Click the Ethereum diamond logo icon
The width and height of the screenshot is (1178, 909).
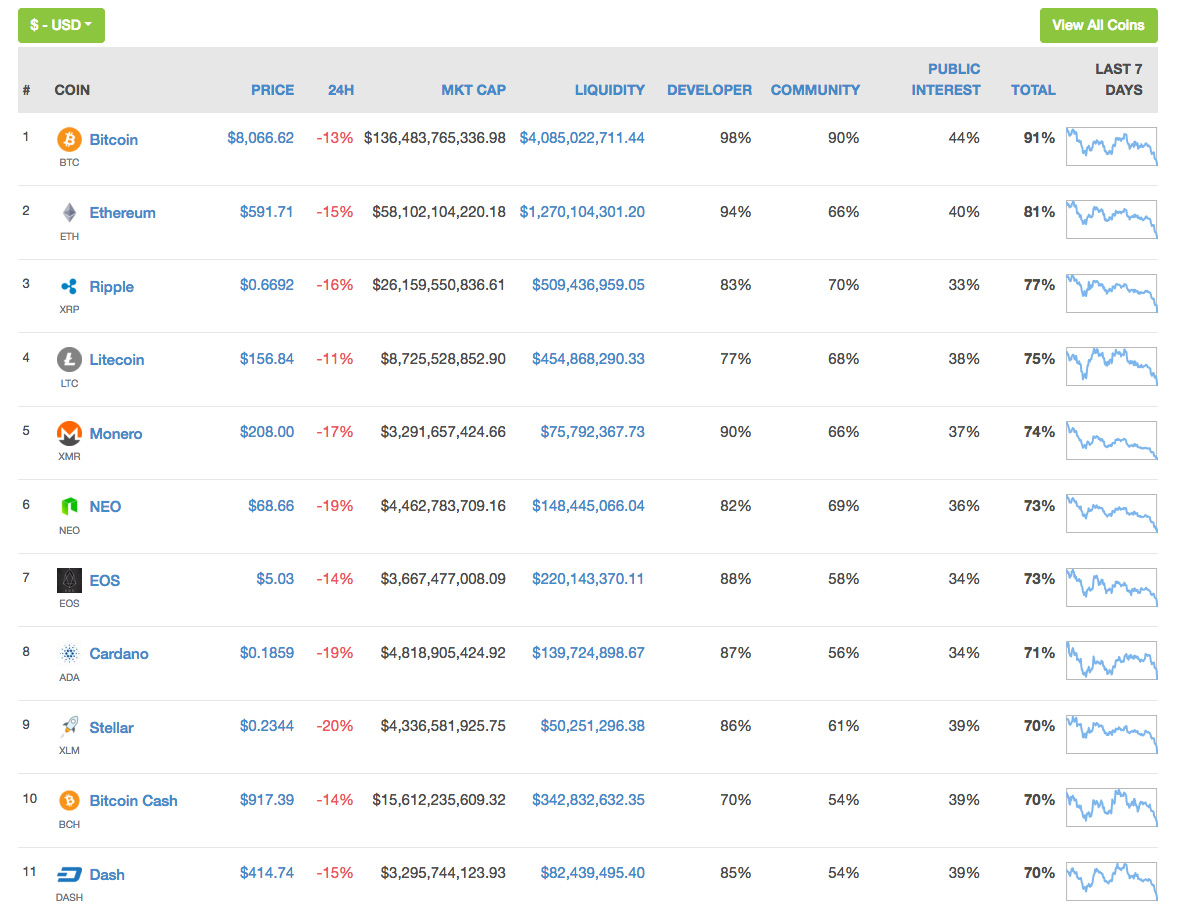[69, 213]
